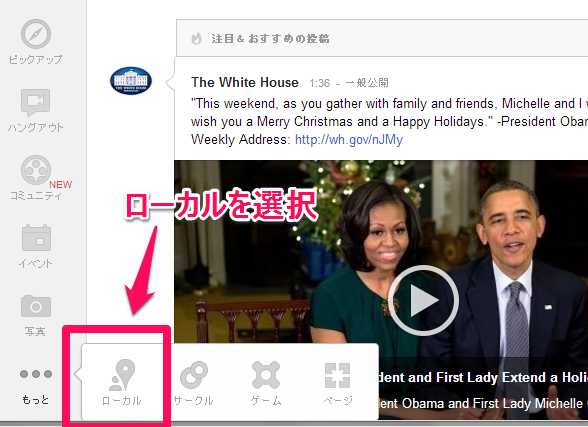
Task: Select the ローカル map pin icon
Action: pyautogui.click(x=122, y=375)
